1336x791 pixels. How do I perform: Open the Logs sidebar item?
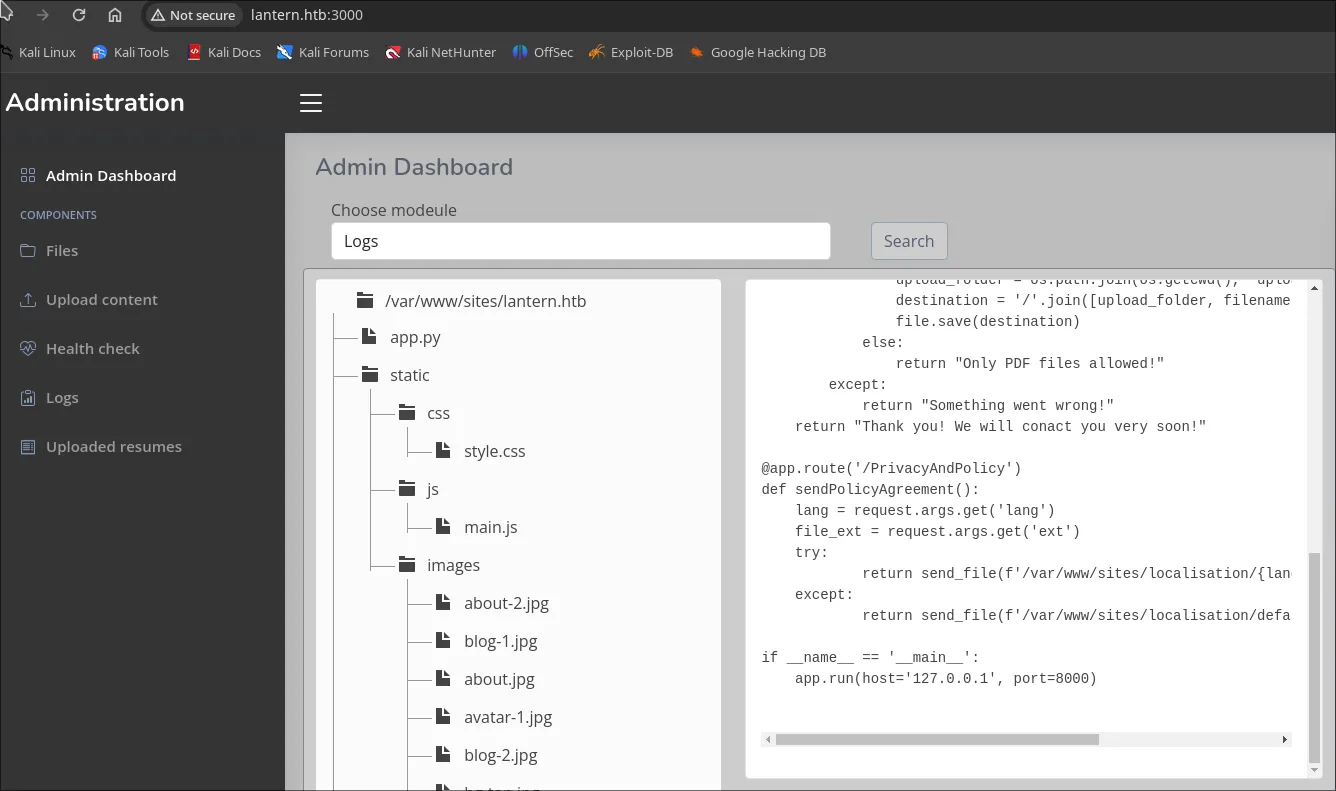[49, 398]
